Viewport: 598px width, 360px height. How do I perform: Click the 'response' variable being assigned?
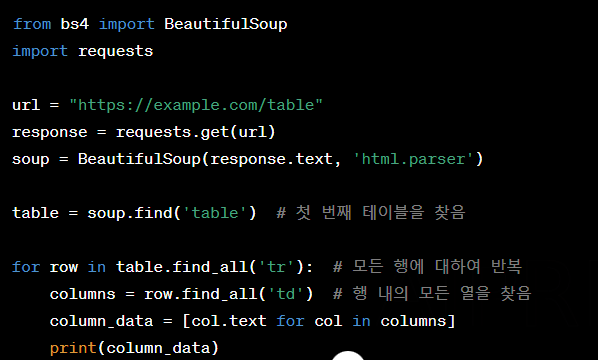pyautogui.click(x=50, y=132)
